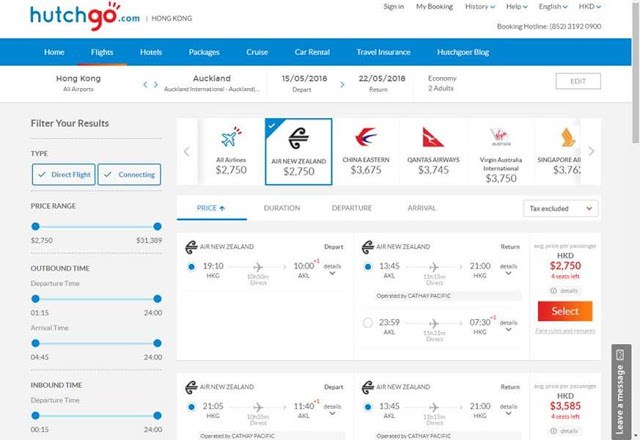Click price range minimum handle at $2,750
This screenshot has width=640, height=440.
[x=36, y=227]
